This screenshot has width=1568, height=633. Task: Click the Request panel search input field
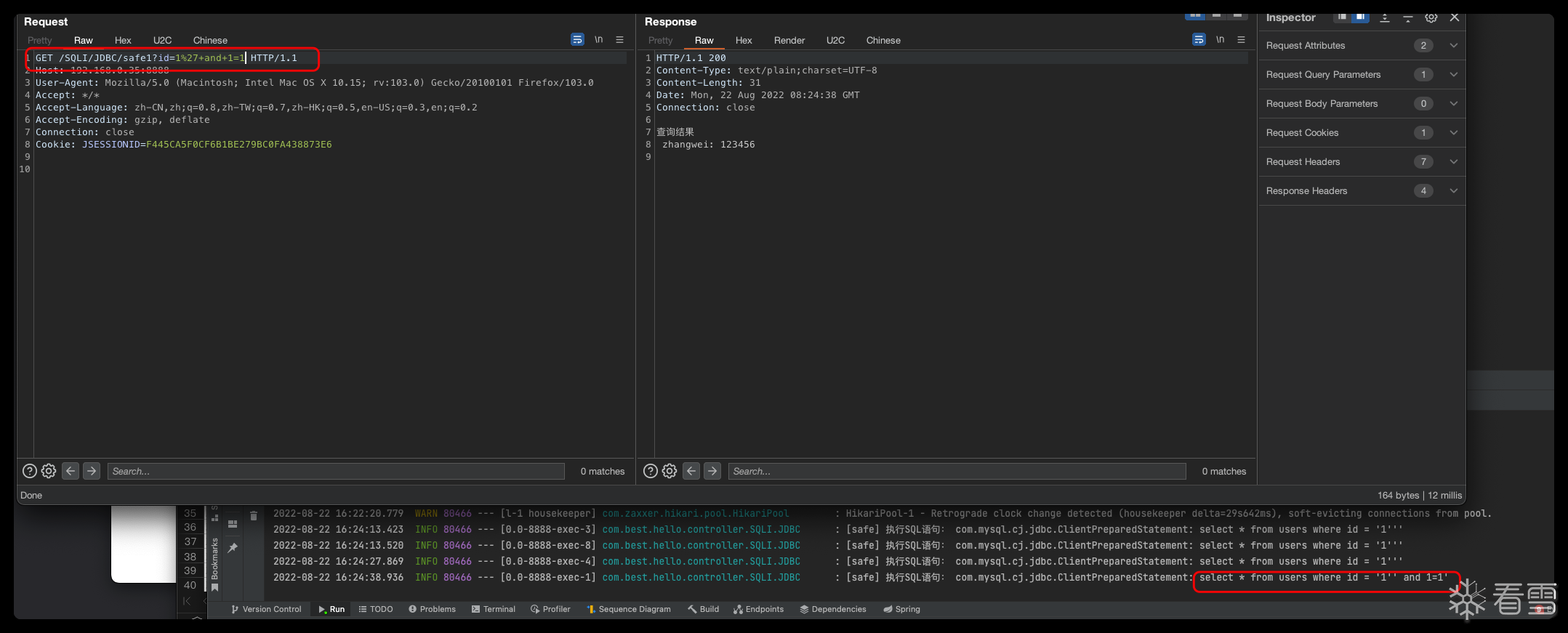(x=336, y=472)
